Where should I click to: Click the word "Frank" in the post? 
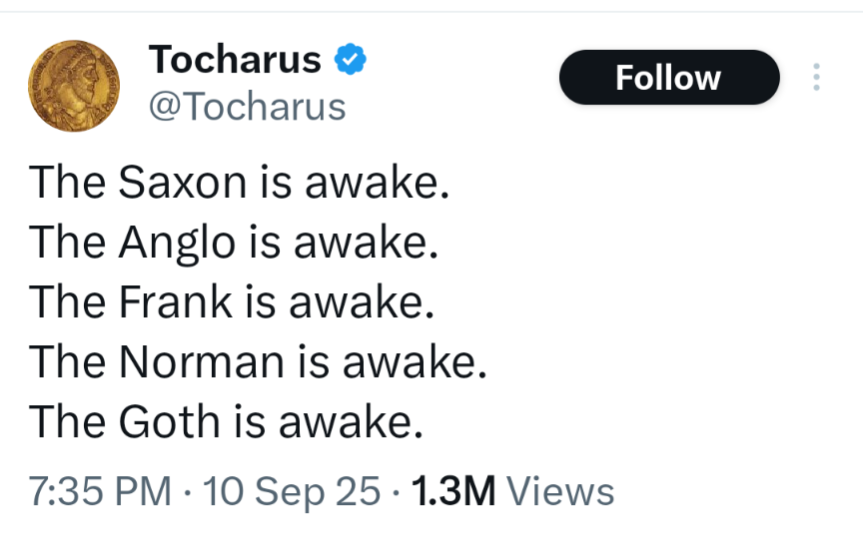point(176,302)
